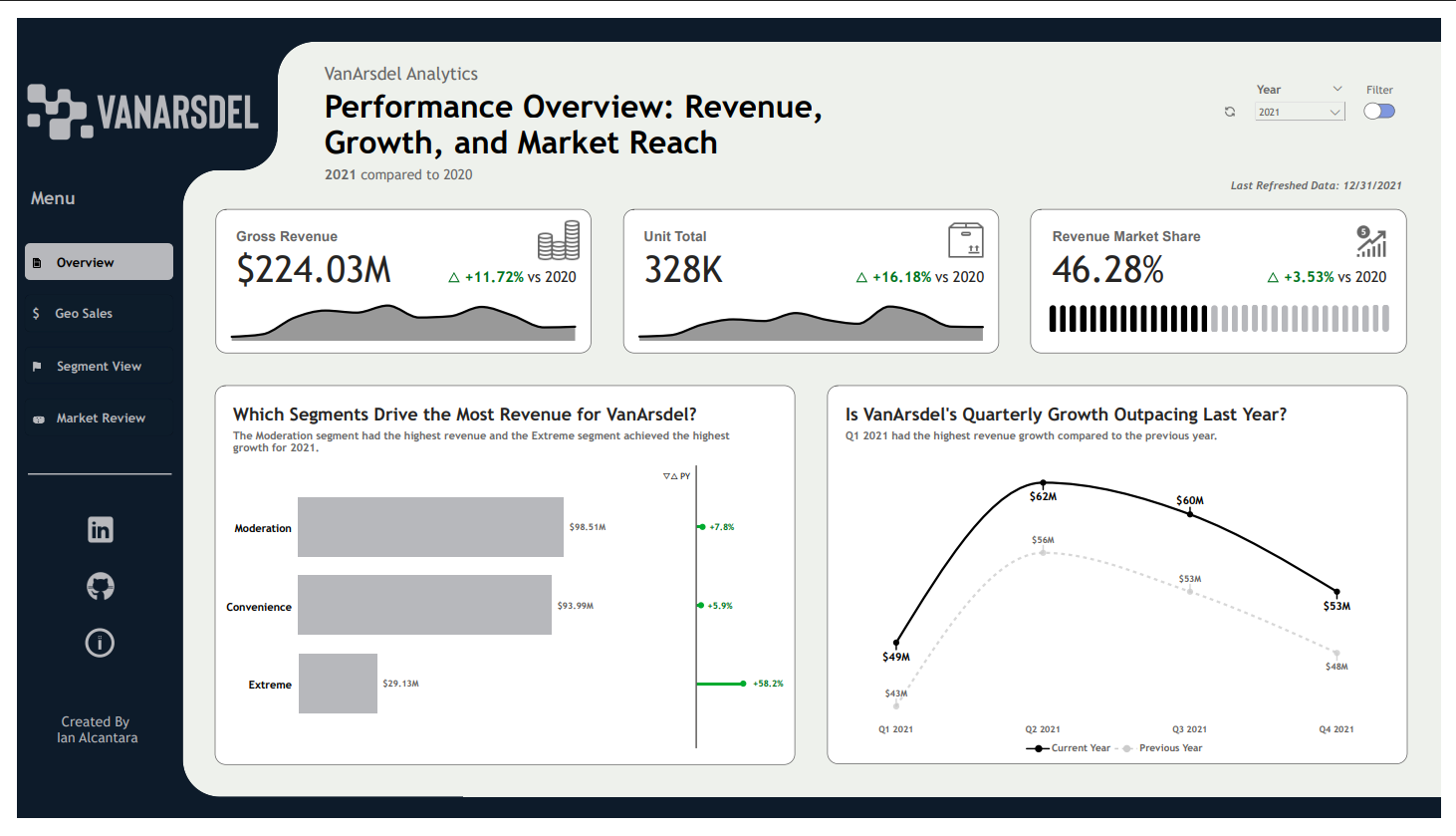Viewport: 1456px width, 836px height.
Task: Enable the Filter toggle switch
Action: pyautogui.click(x=1379, y=112)
